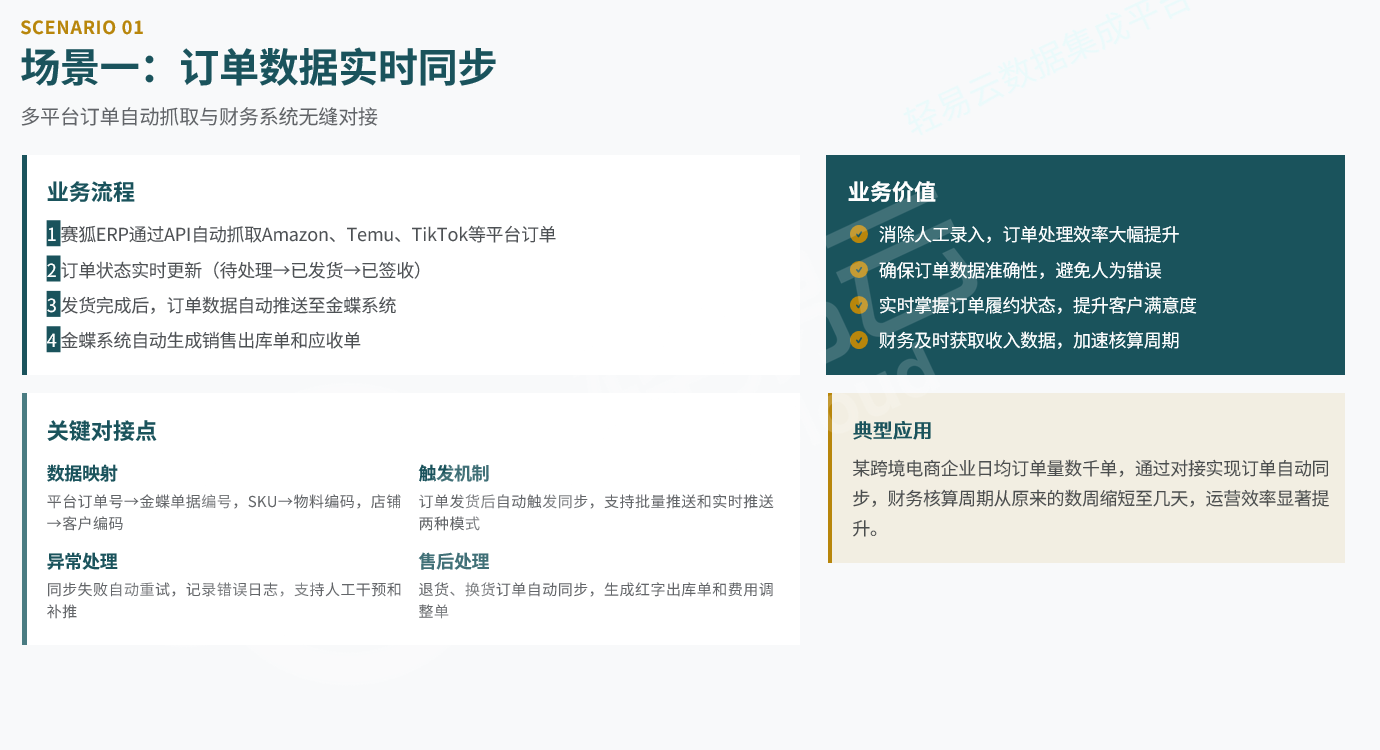The height and width of the screenshot is (750, 1380).
Task: Click check icon beside 财务及时获取收入数据
Action: click(858, 340)
